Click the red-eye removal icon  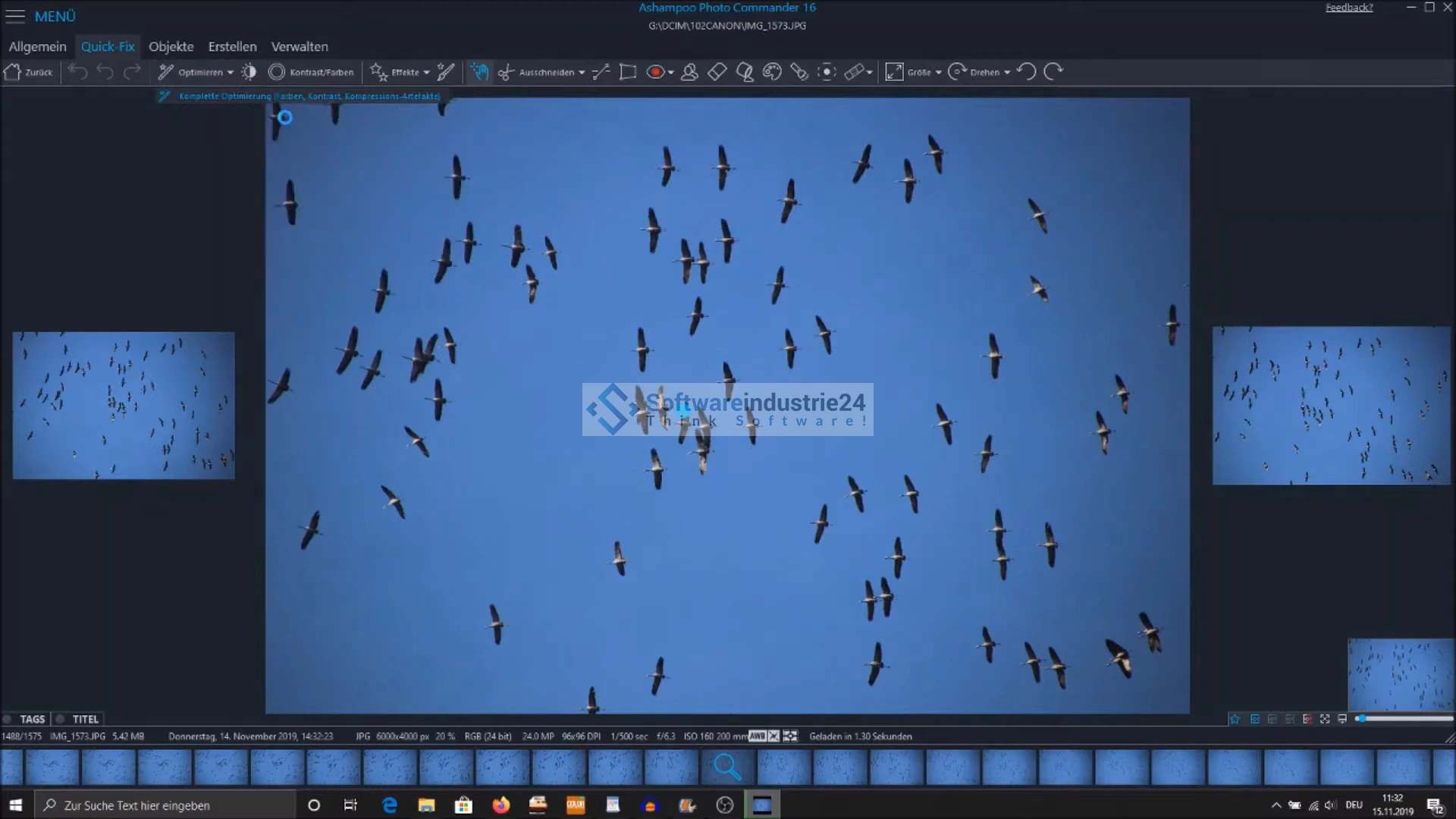point(655,72)
